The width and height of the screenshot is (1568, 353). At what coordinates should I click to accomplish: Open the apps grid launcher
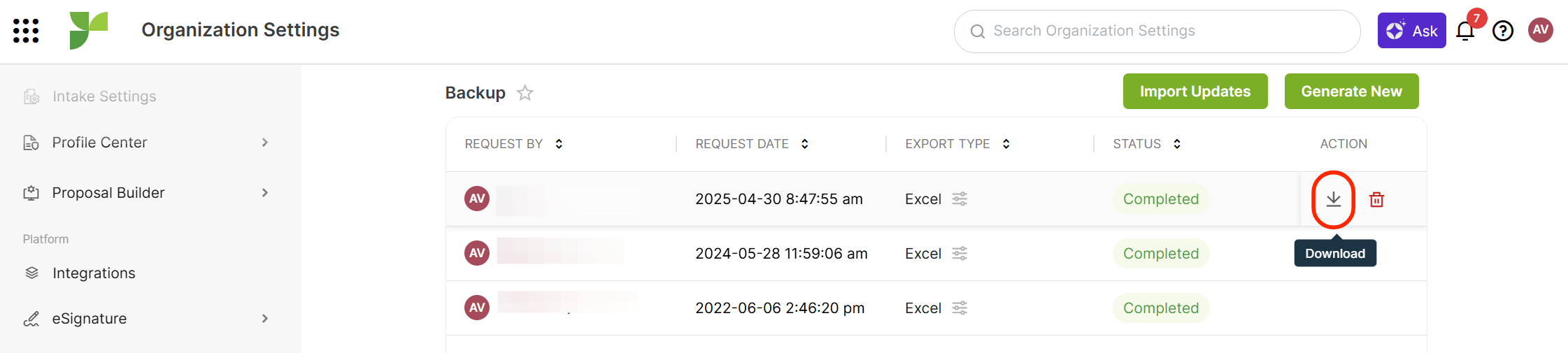(26, 31)
